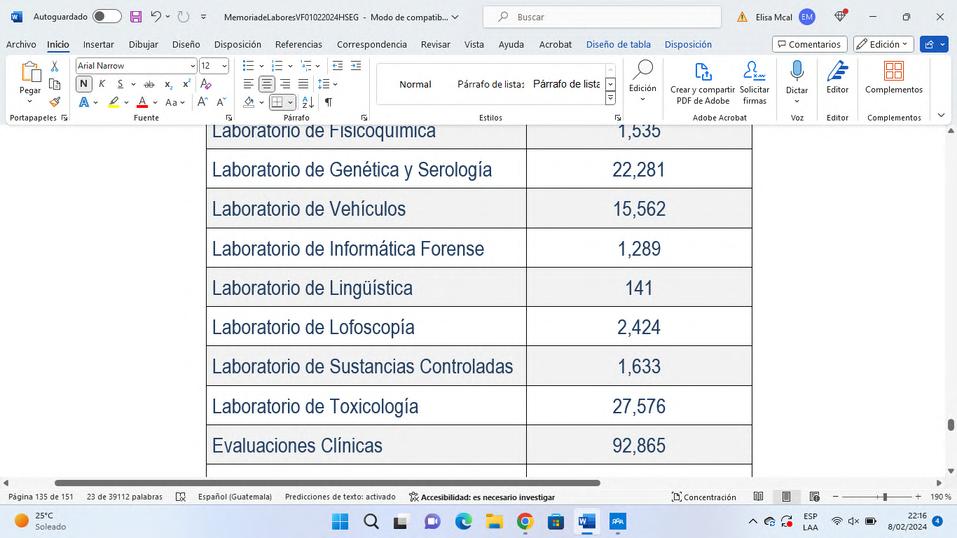
Task: Open the Editor proofing tool
Action: click(x=837, y=76)
